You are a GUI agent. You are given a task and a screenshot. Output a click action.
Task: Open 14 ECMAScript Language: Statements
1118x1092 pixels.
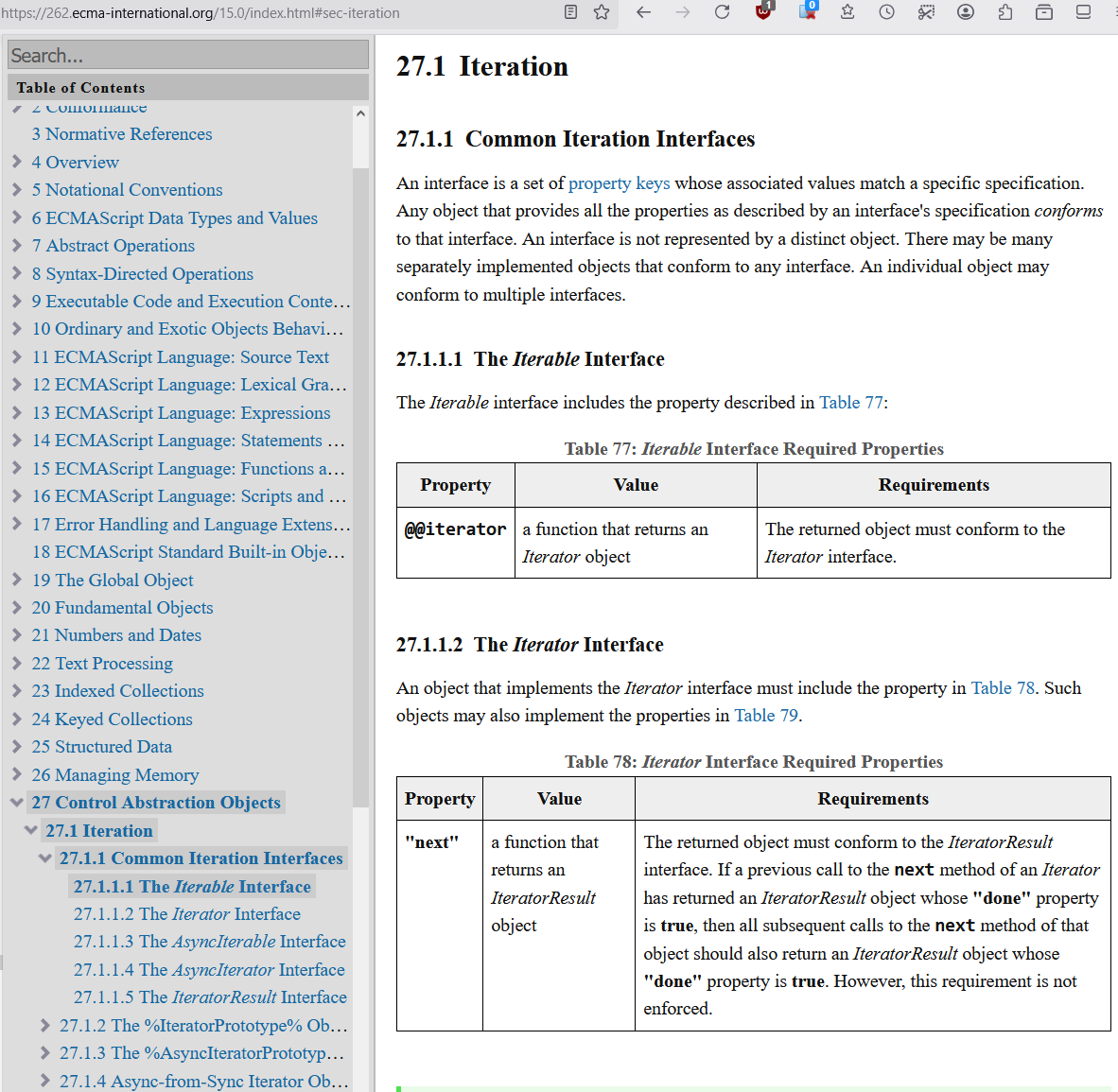point(188,441)
